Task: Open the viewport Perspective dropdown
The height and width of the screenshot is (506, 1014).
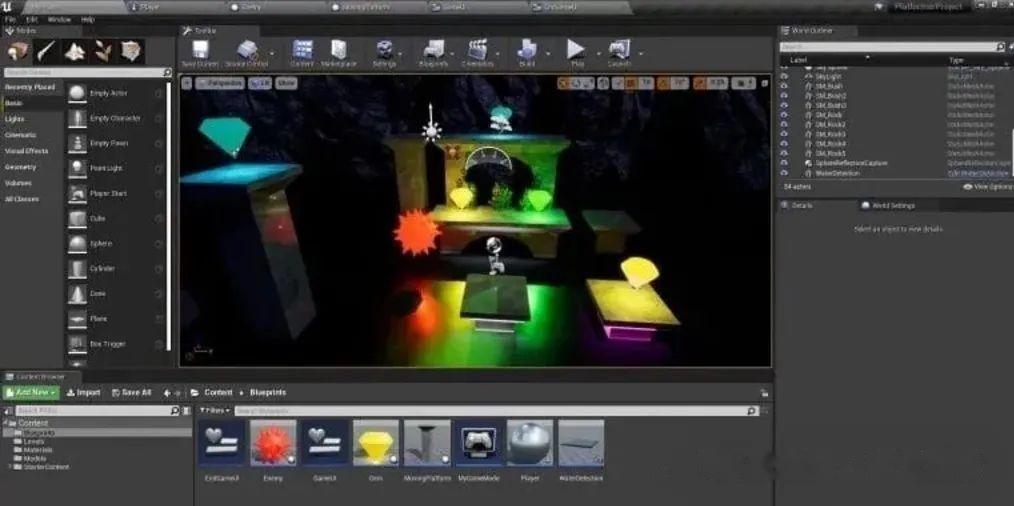Action: coord(220,83)
